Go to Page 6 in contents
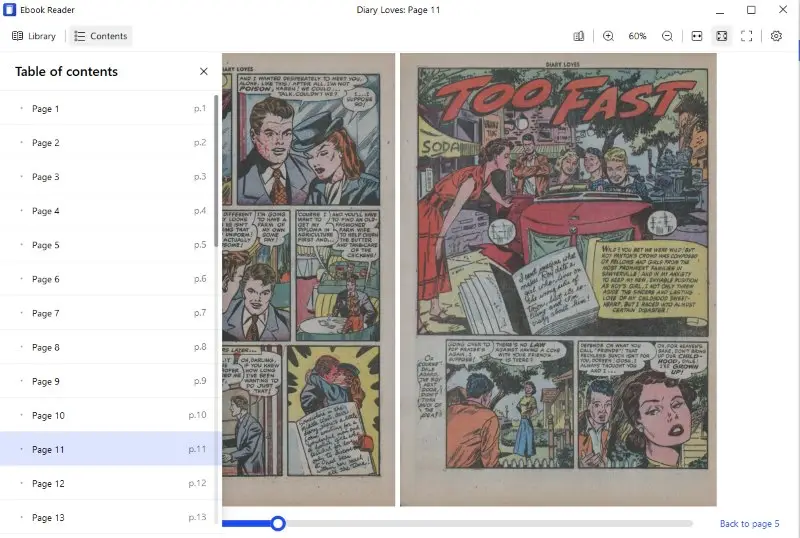This screenshot has width=800, height=538. click(x=107, y=279)
